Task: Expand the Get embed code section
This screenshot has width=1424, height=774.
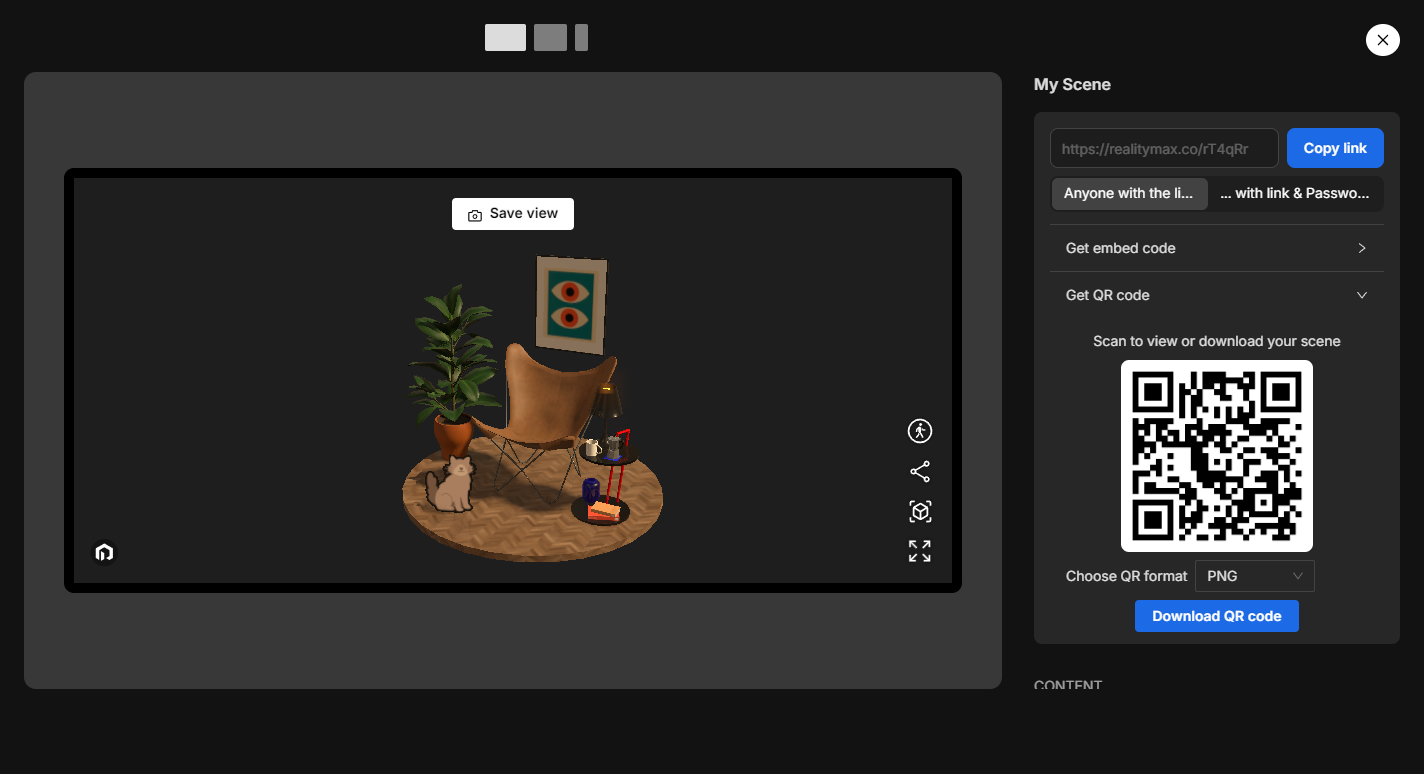Action: (x=1217, y=248)
